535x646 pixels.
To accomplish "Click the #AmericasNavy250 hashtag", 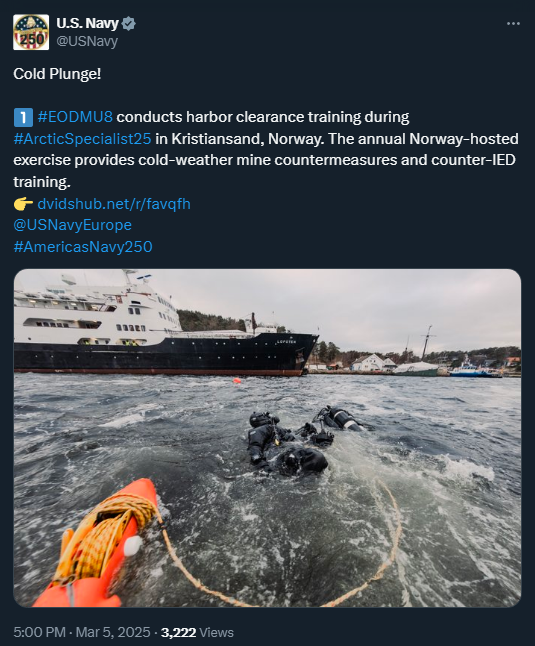I will click(x=83, y=247).
